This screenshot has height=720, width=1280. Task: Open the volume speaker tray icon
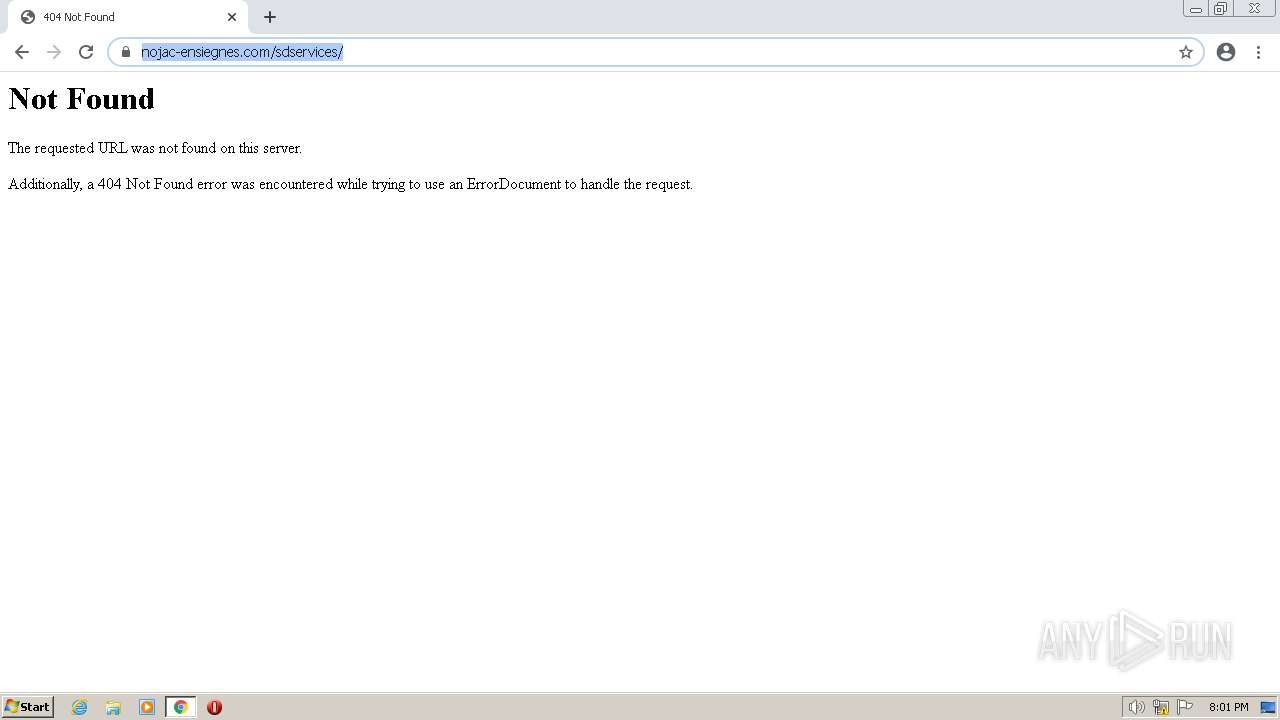click(1136, 707)
